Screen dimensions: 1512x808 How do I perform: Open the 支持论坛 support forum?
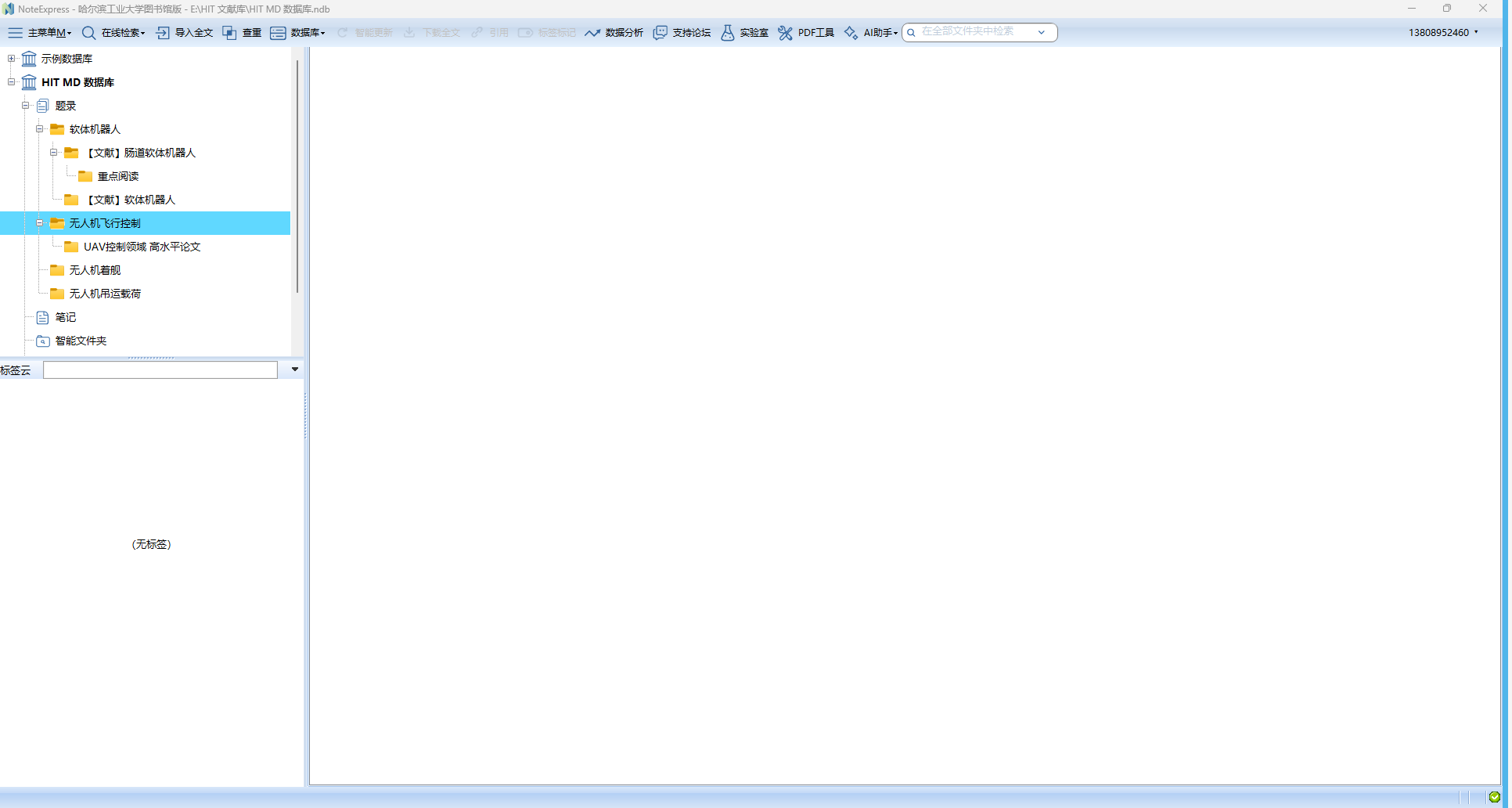coord(682,33)
